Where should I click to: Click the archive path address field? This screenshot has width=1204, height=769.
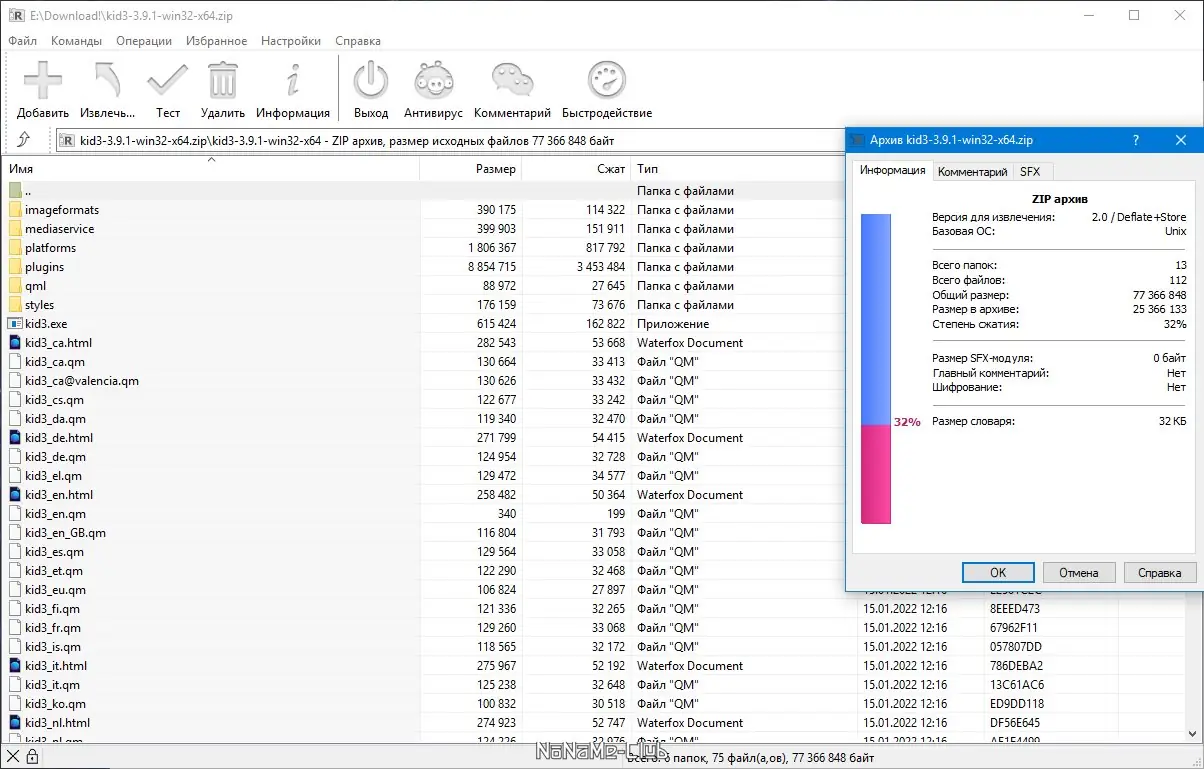tap(450, 141)
